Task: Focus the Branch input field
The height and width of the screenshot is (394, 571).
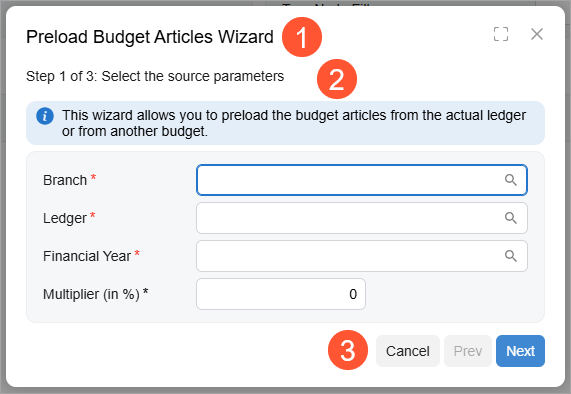Action: click(362, 180)
